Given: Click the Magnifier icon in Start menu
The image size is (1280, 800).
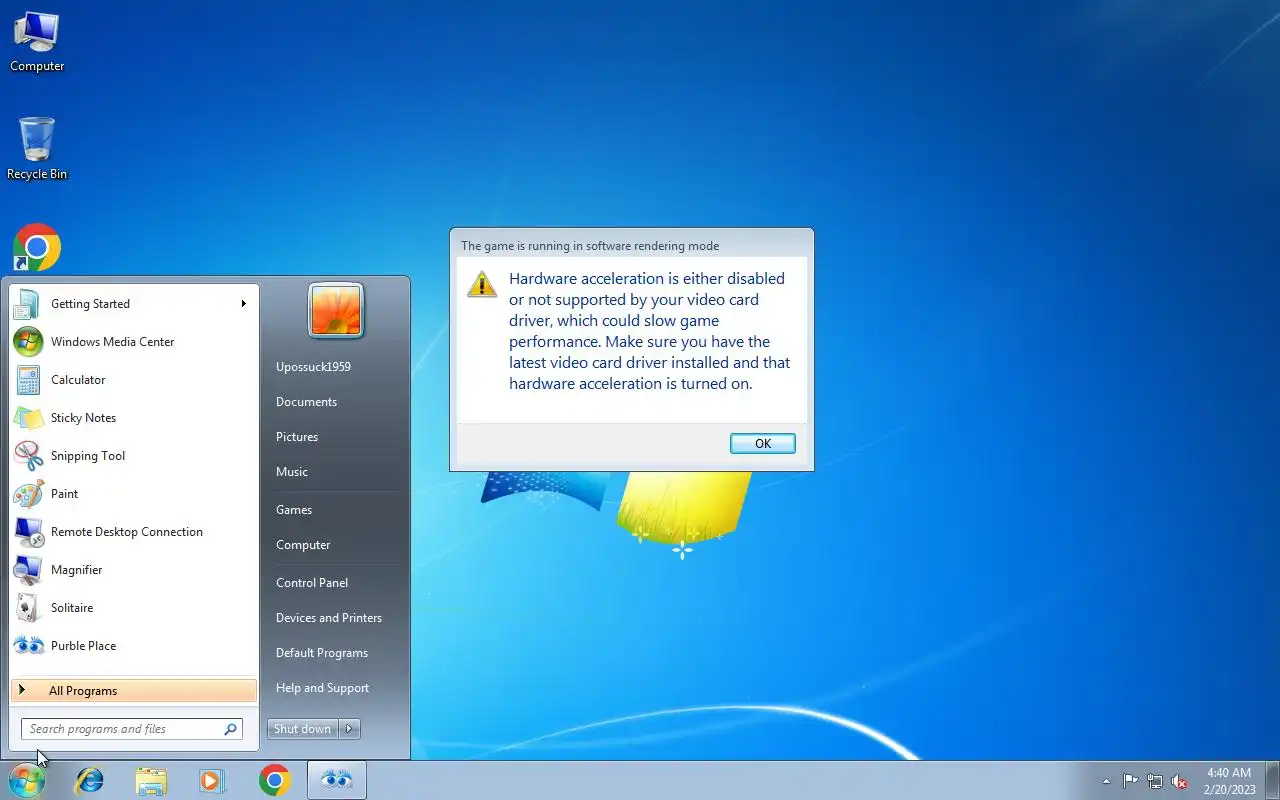Looking at the screenshot, I should pyautogui.click(x=28, y=570).
